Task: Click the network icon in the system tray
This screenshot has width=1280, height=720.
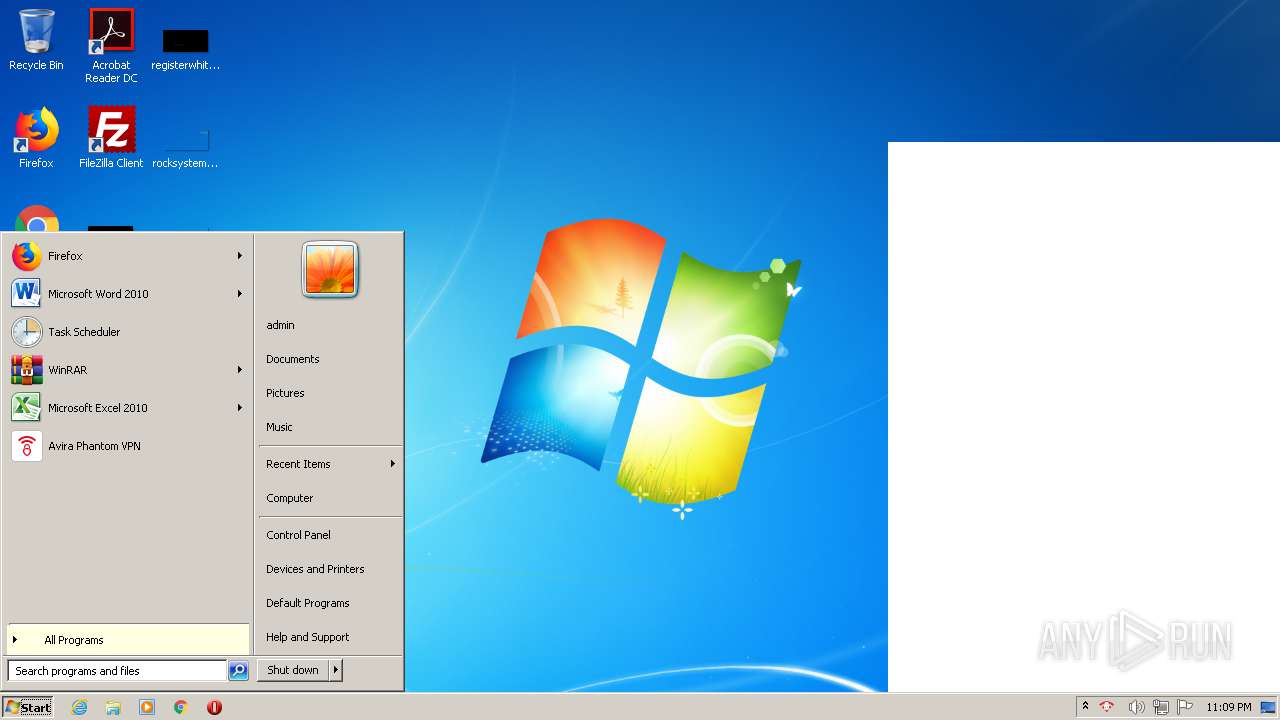Action: (1161, 707)
